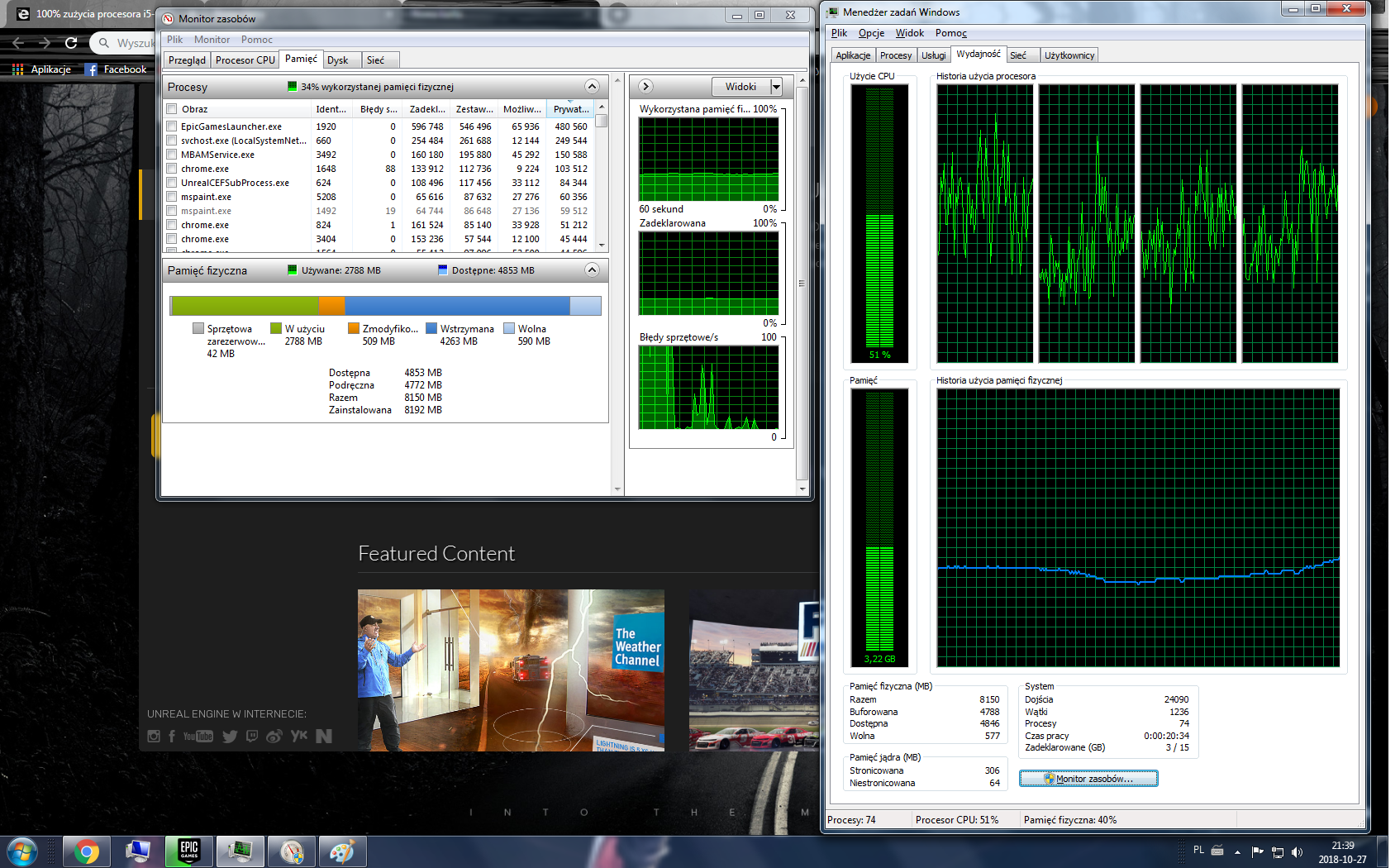The image size is (1400, 868).
Task: Open Paint from the taskbar
Action: [342, 851]
